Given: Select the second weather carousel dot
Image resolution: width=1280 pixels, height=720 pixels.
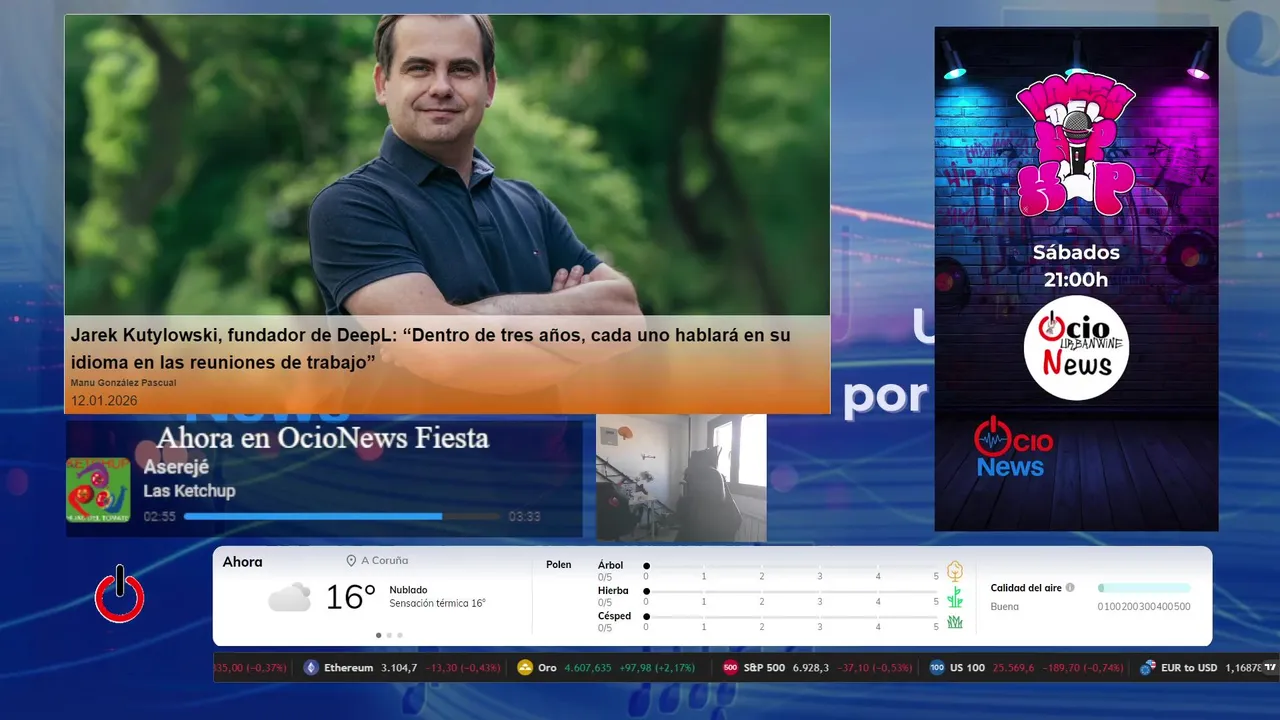Looking at the screenshot, I should point(389,635).
